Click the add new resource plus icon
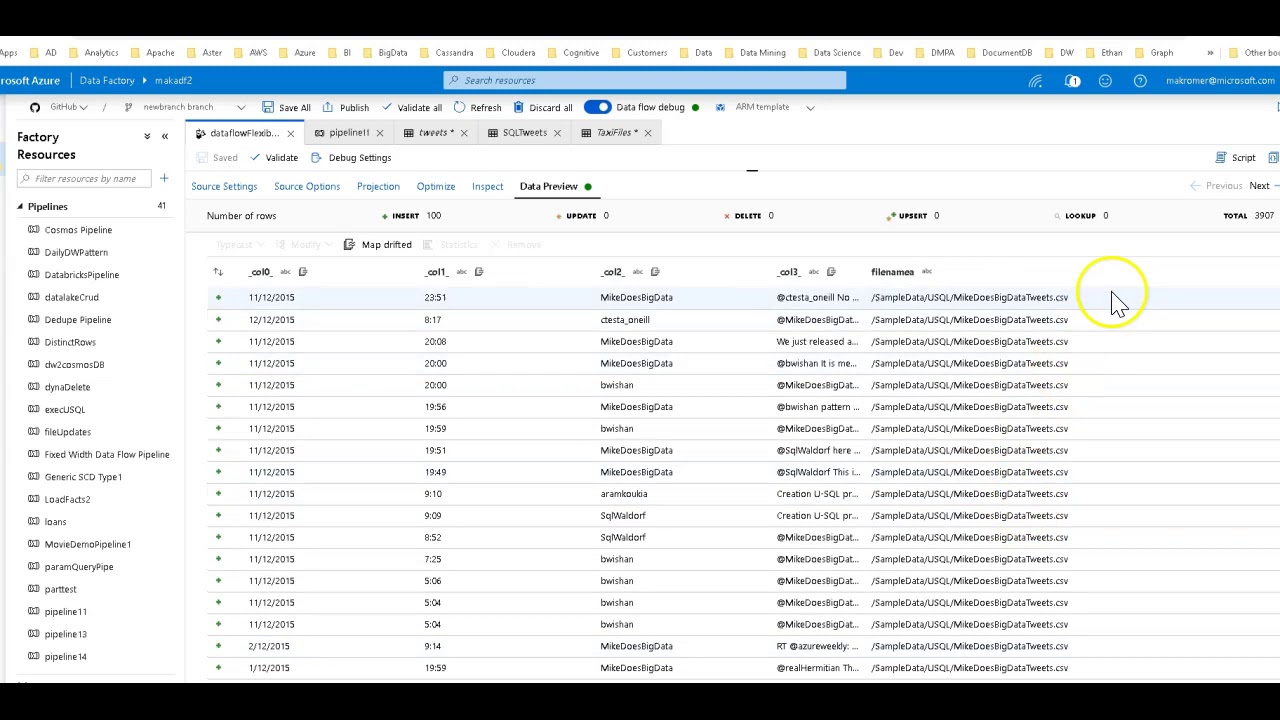Viewport: 1280px width, 720px height. point(164,178)
